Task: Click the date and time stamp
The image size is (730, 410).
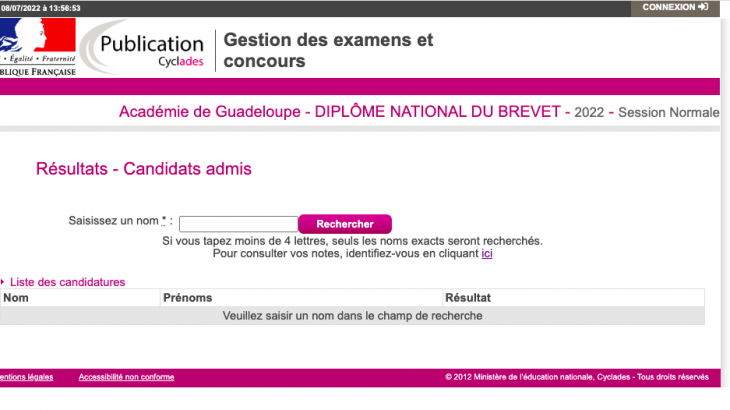Action: pyautogui.click(x=41, y=8)
